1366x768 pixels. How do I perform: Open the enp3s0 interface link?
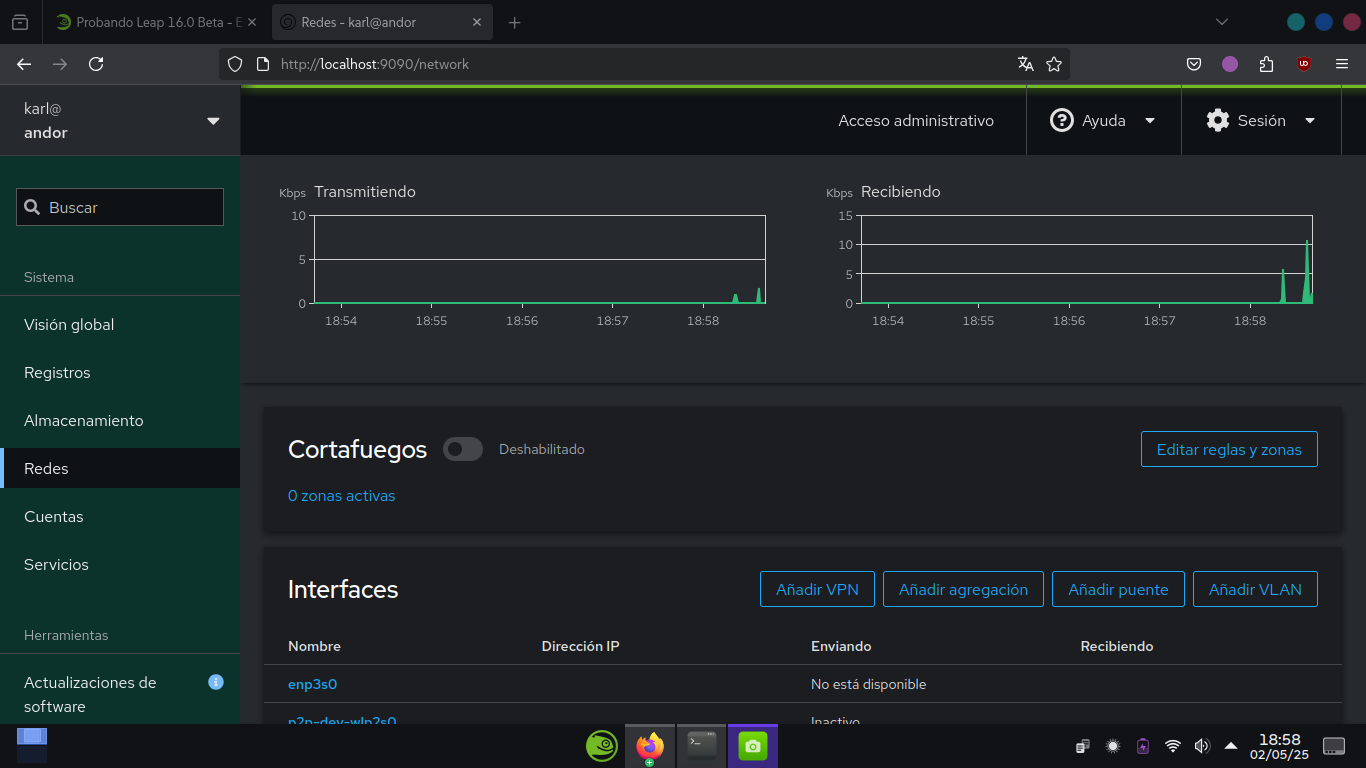point(312,684)
